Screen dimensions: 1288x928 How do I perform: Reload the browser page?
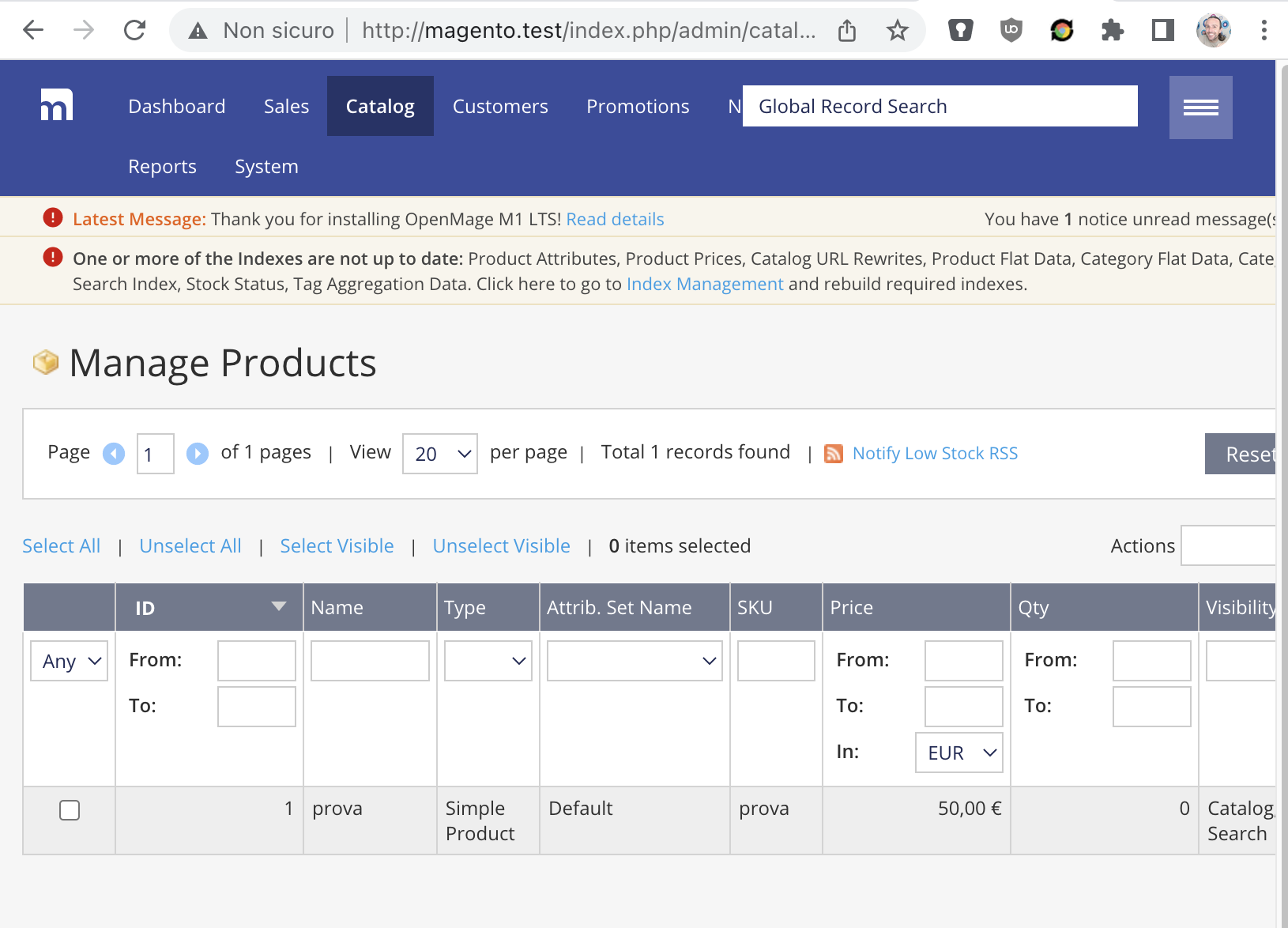135,31
